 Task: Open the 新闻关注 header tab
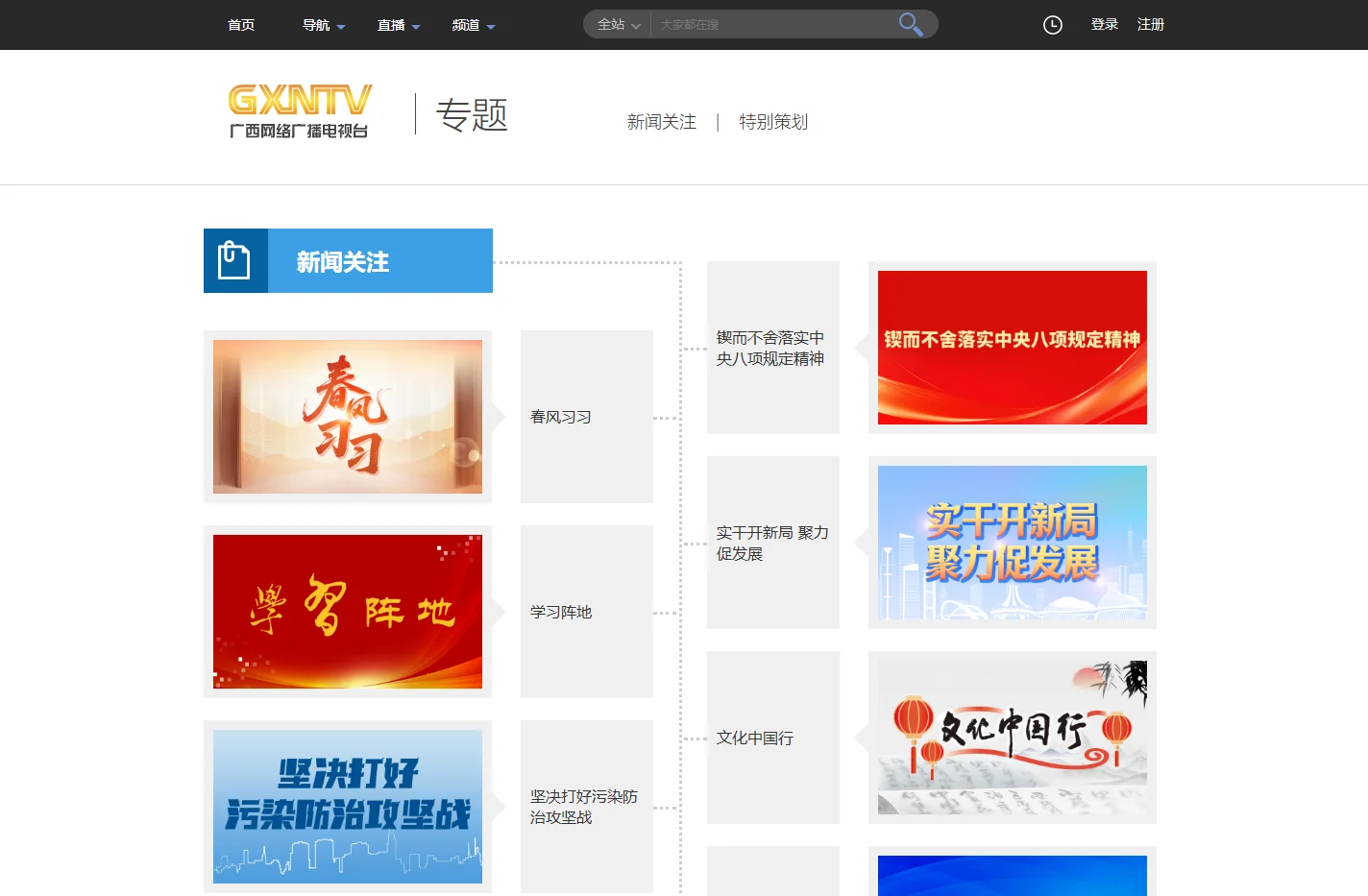662,122
